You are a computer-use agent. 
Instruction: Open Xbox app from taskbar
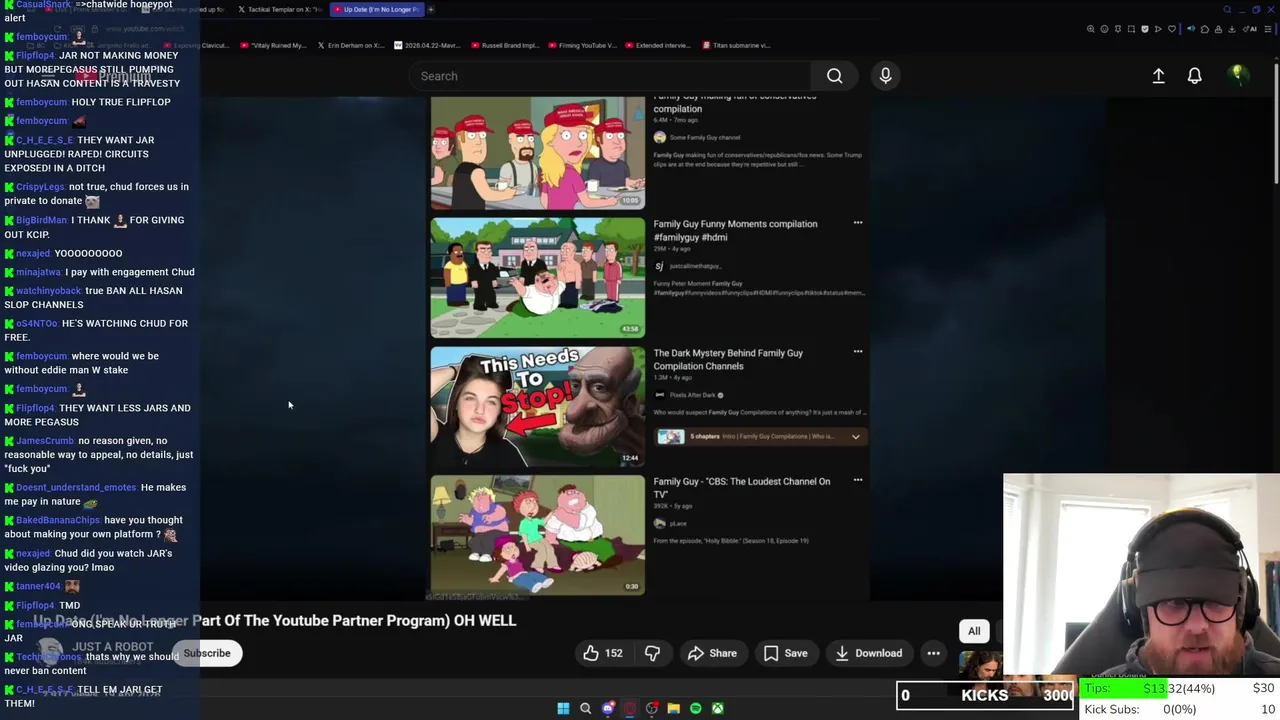pyautogui.click(x=718, y=708)
